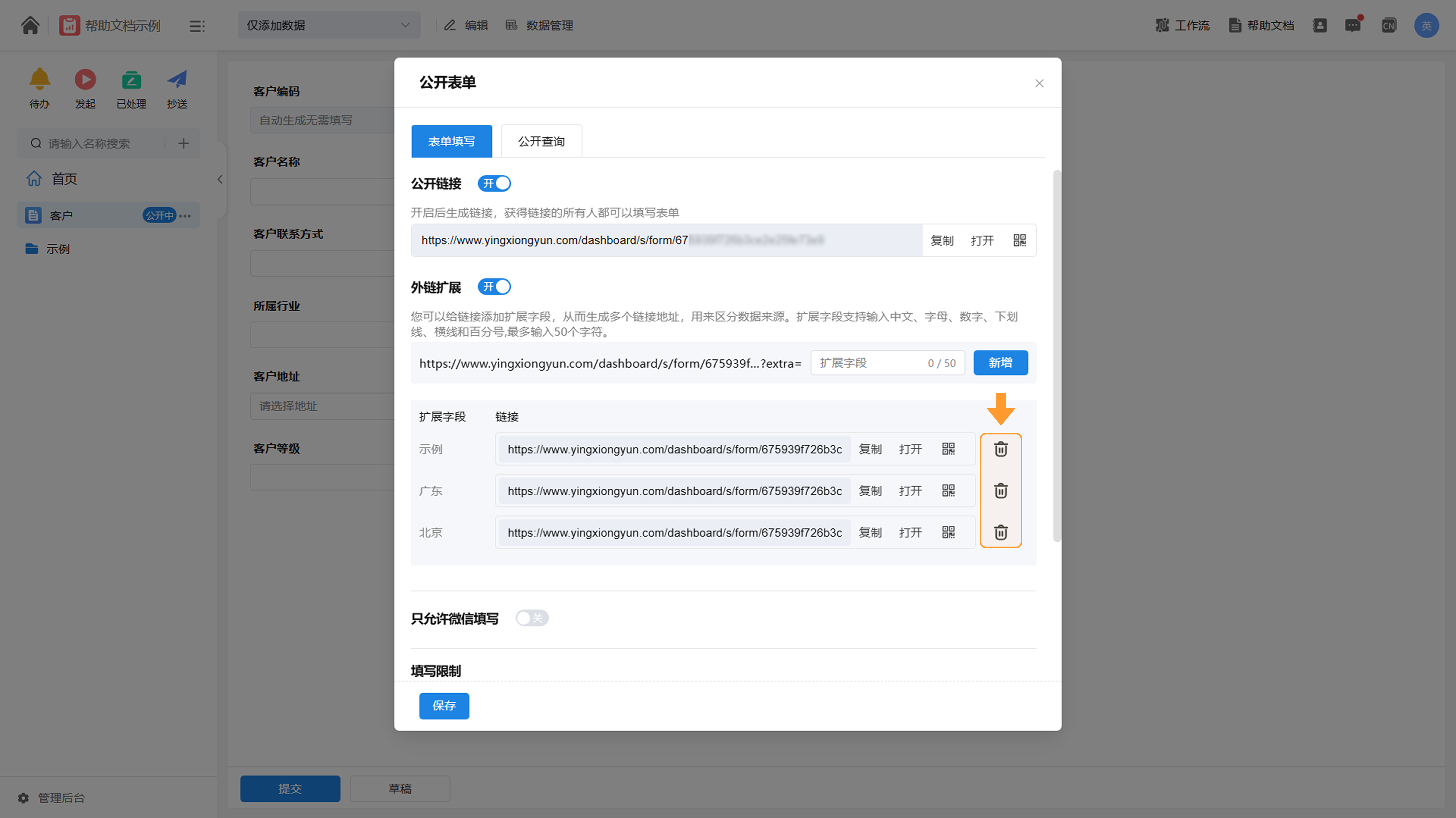Open the contacts icon in top bar
This screenshot has width=1456, height=818.
coord(1320,25)
